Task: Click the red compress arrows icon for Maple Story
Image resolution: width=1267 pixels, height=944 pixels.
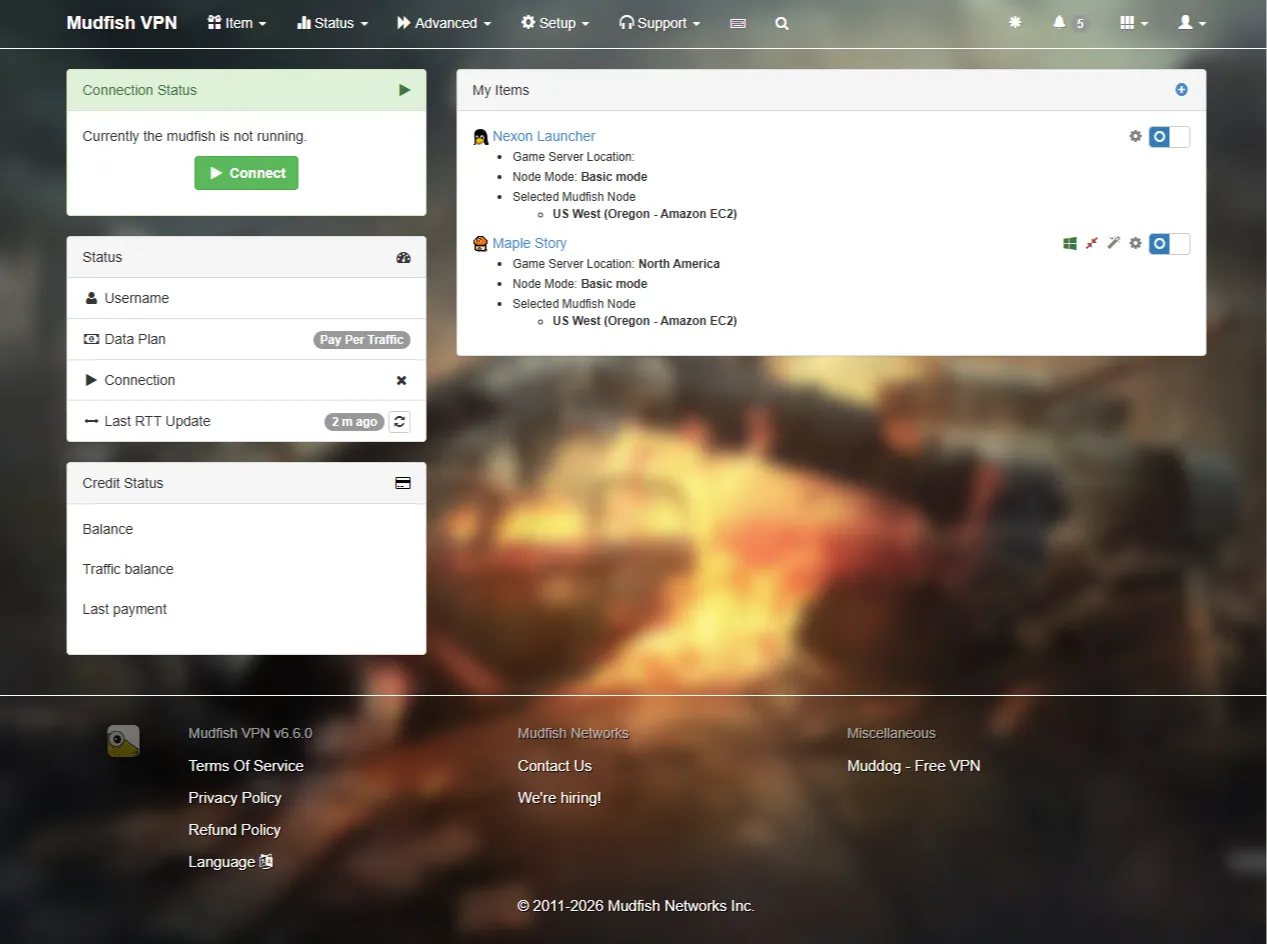Action: tap(1092, 243)
